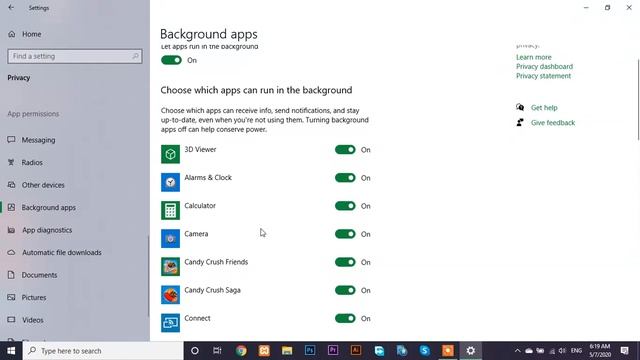
Task: Click the Get help chat icon
Action: [520, 107]
